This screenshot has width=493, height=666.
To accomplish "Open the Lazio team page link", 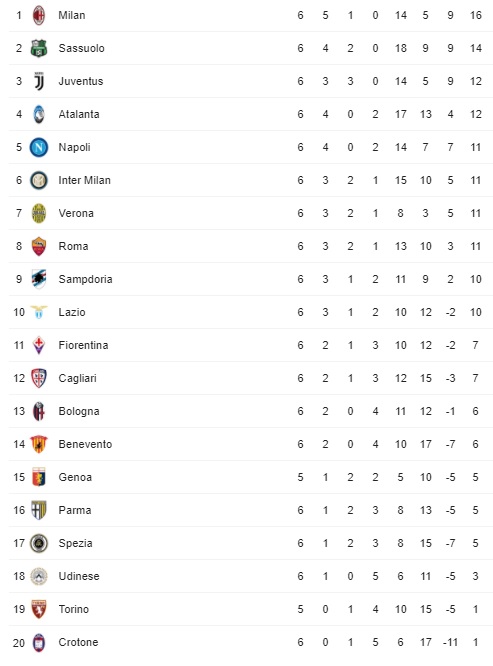I will (72, 312).
